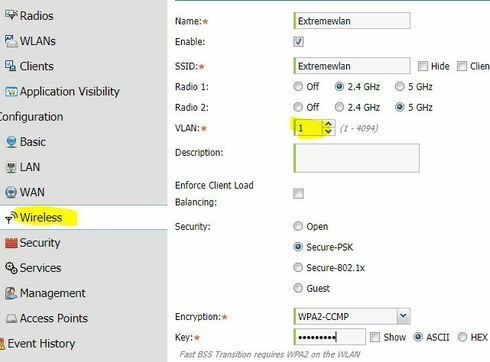This screenshot has height=362, width=490.
Task: Select the Security firewall icon
Action: (x=11, y=243)
